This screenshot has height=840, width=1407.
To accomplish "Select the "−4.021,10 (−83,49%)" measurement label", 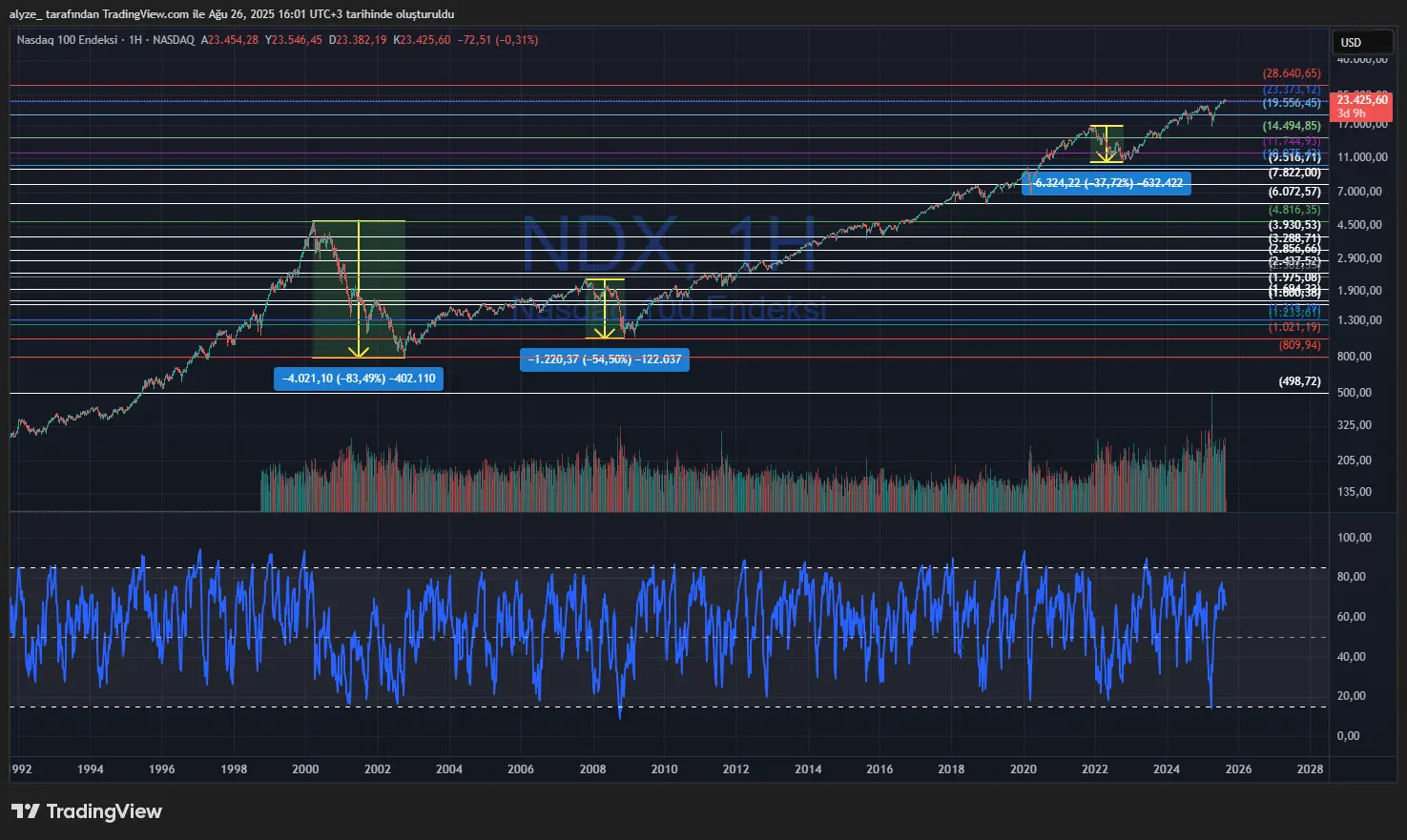I will point(359,379).
